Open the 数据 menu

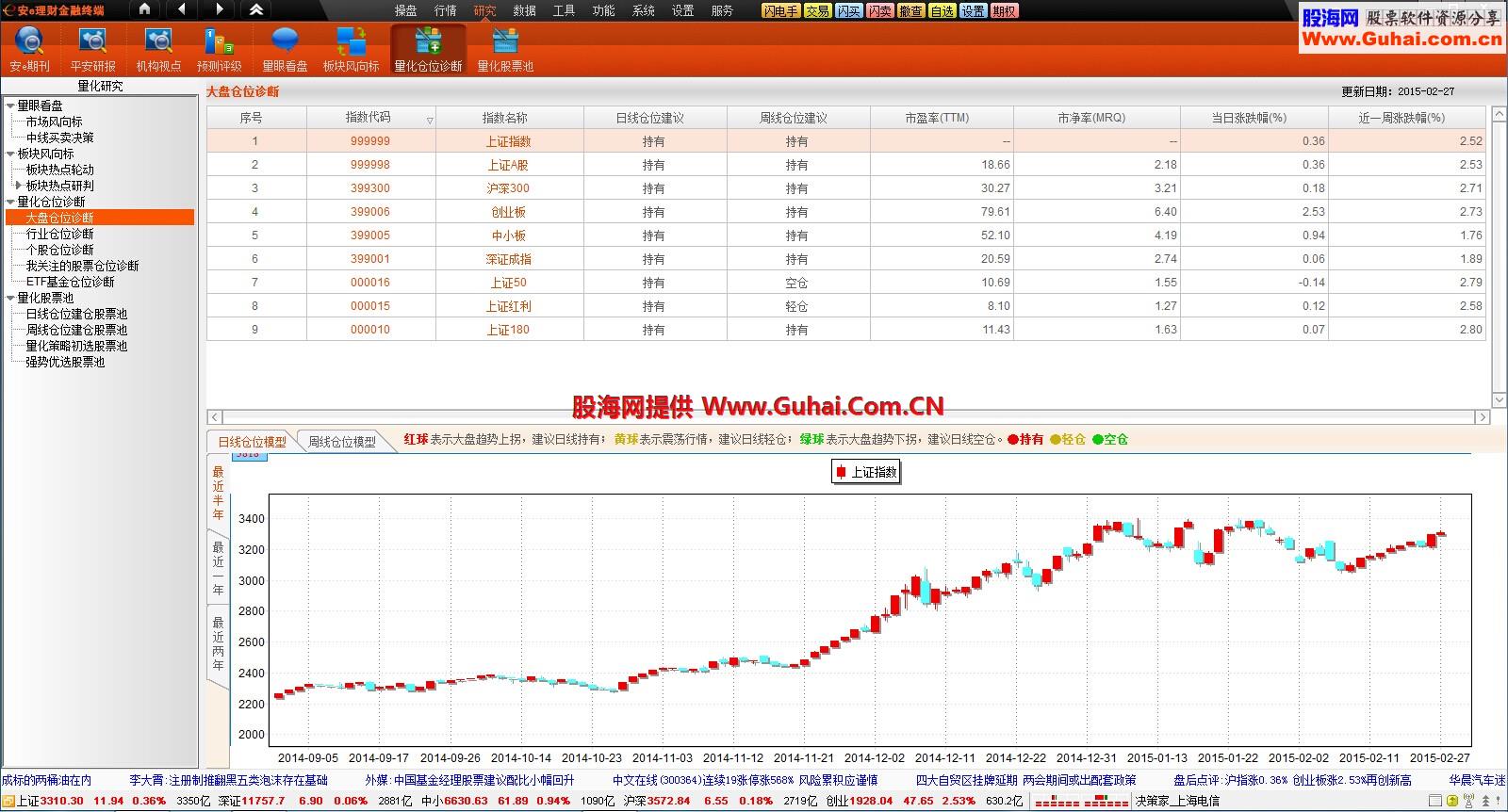click(525, 10)
